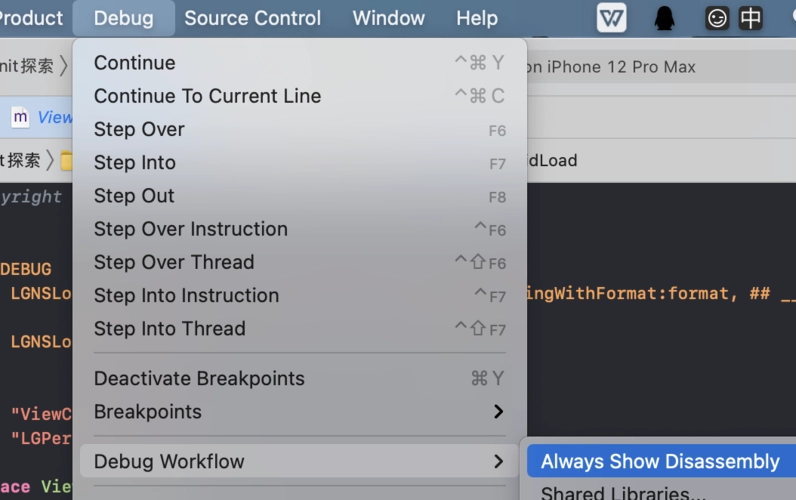Choose Step Into from Debug menu
This screenshot has height=500, width=796.
point(134,162)
